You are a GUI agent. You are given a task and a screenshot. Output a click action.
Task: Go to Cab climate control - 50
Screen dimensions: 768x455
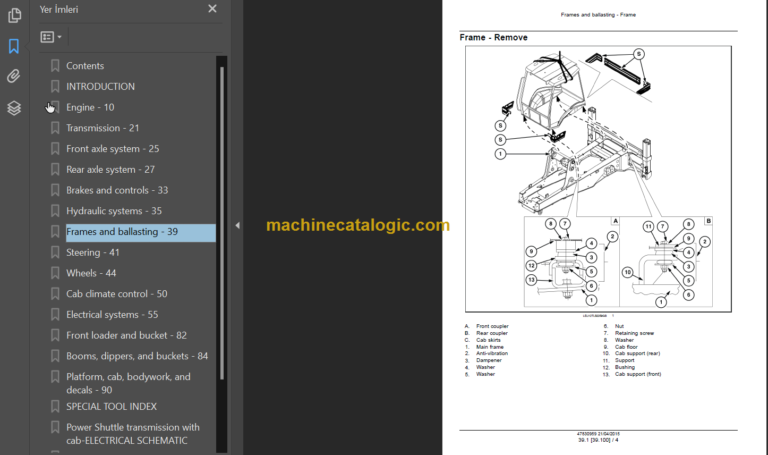pyautogui.click(x=117, y=294)
